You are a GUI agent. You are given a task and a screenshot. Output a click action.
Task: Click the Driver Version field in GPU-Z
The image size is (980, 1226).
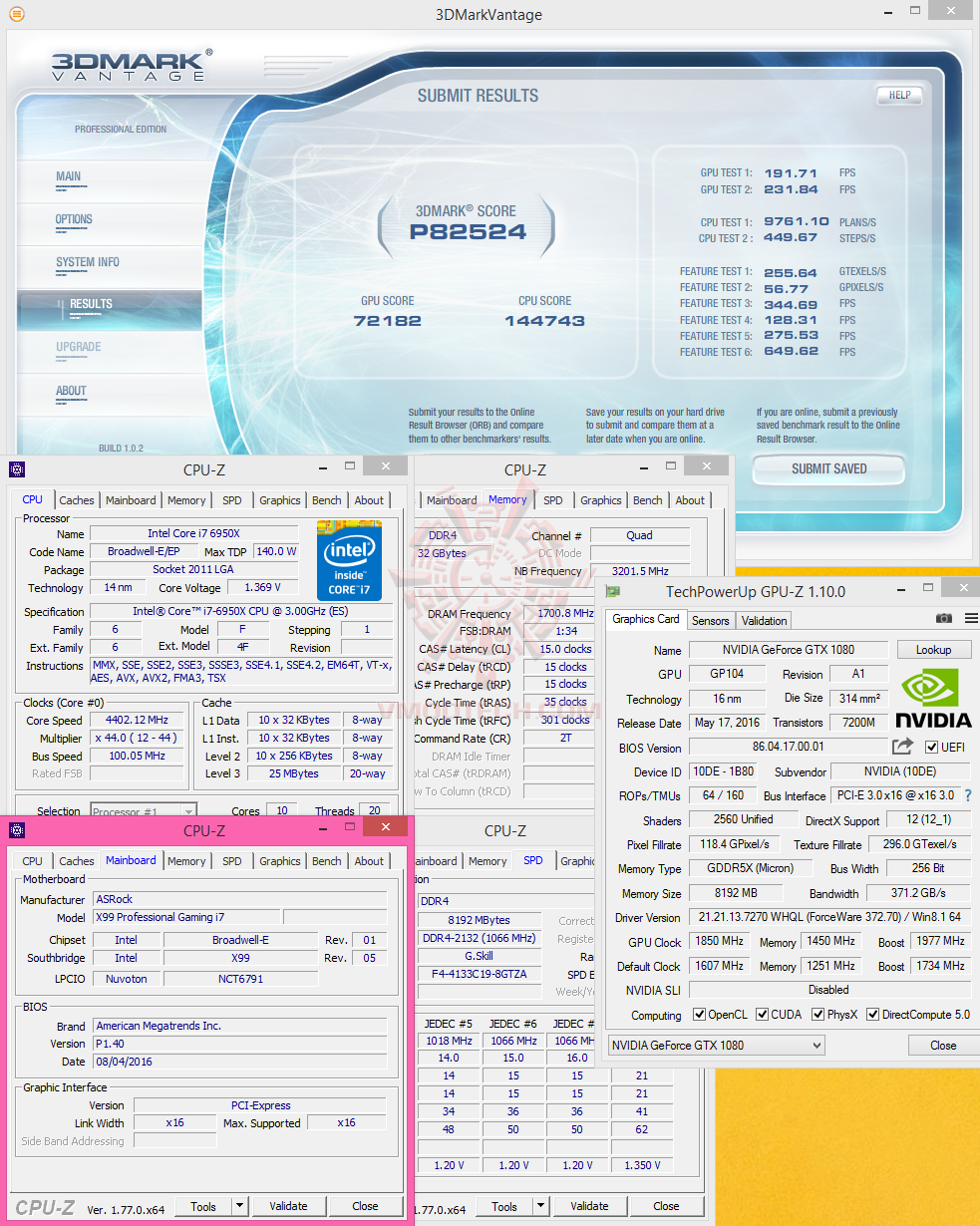coord(829,917)
